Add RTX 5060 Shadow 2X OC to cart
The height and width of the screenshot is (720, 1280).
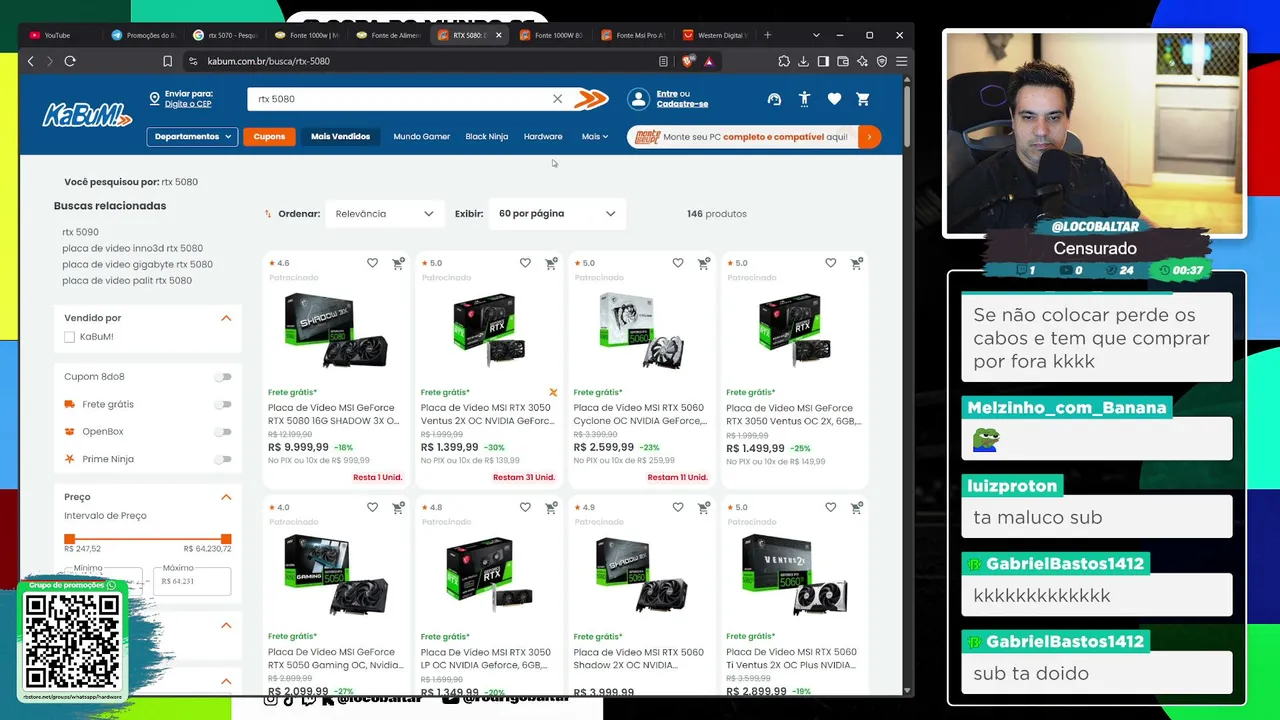[704, 507]
